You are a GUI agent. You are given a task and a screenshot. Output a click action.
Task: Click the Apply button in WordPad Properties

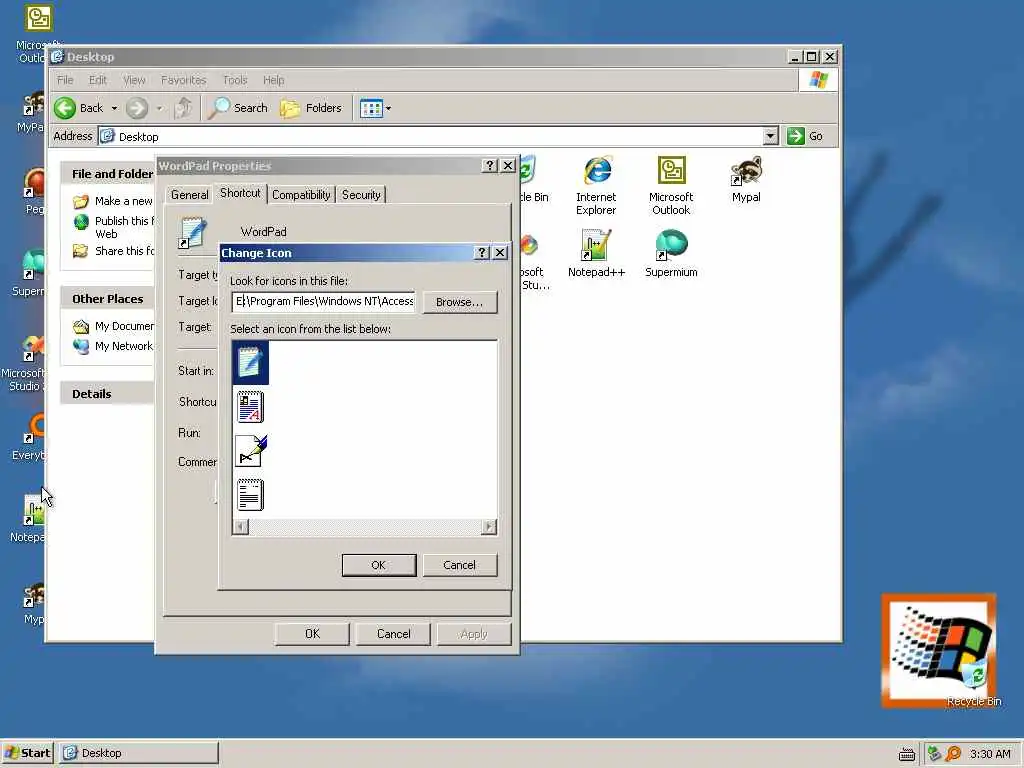[474, 633]
